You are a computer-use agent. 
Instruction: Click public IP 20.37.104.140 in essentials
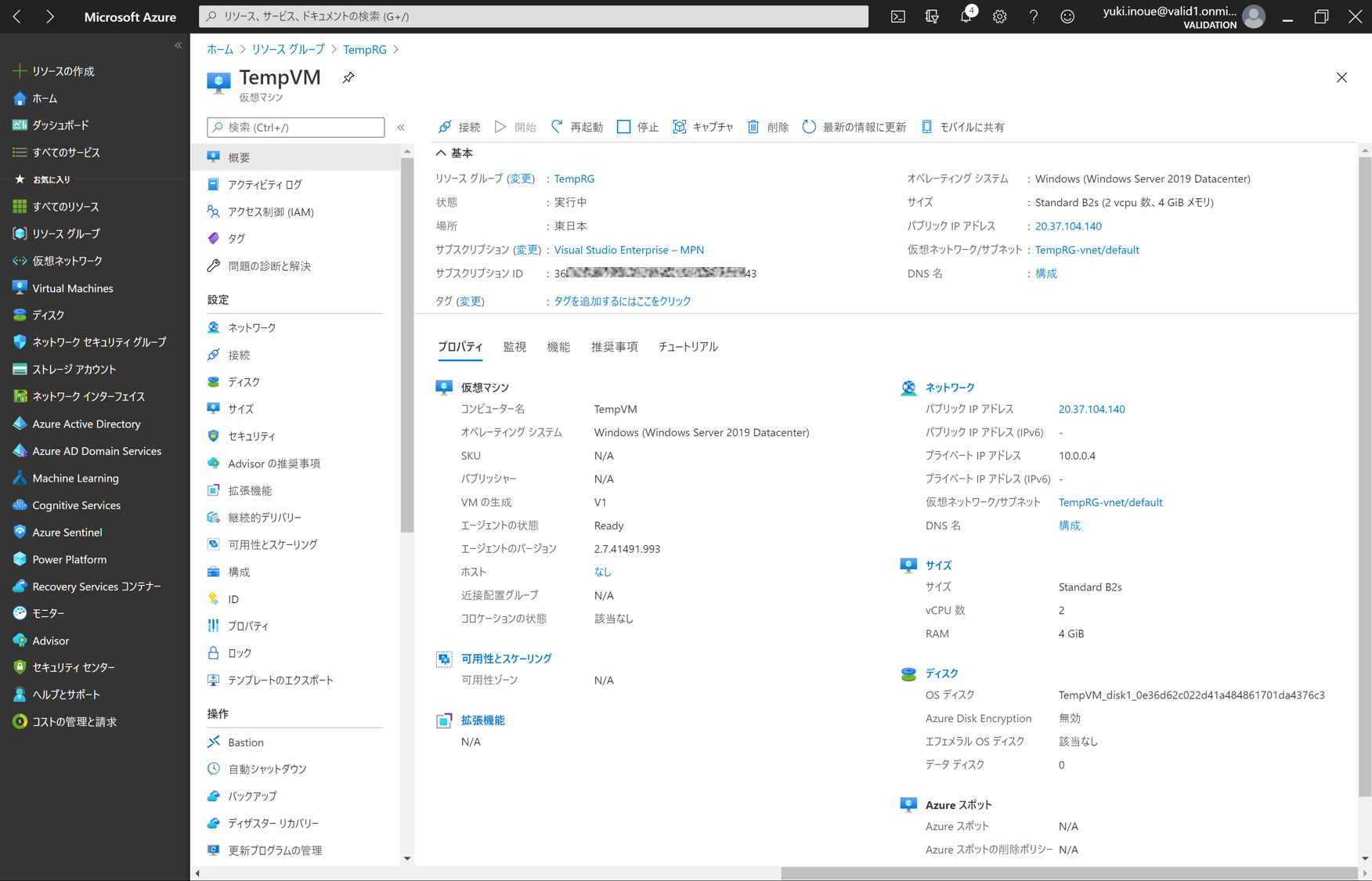(x=1068, y=226)
